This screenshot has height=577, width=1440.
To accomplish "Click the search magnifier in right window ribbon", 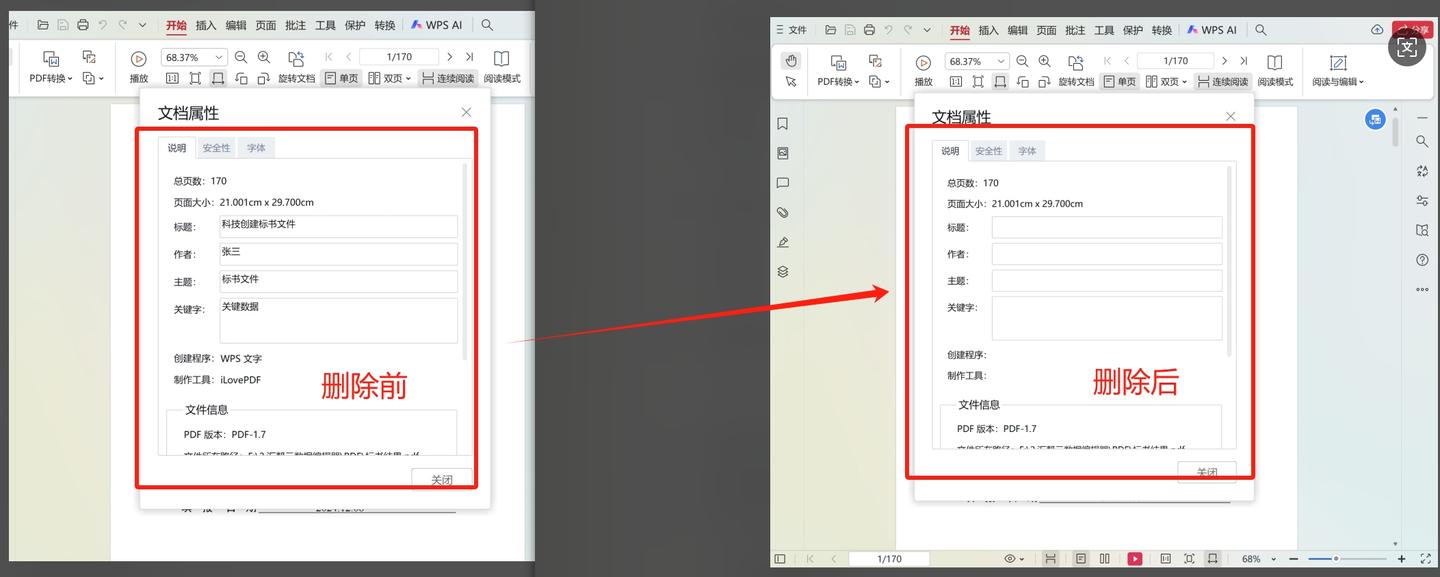I will coord(1261,30).
